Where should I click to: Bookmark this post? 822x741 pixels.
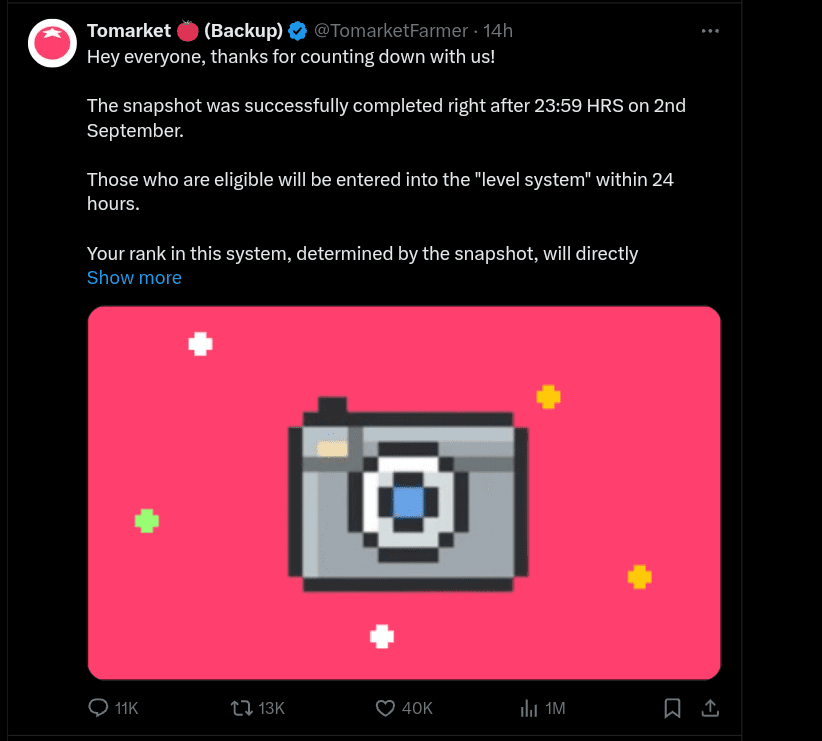pyautogui.click(x=672, y=708)
